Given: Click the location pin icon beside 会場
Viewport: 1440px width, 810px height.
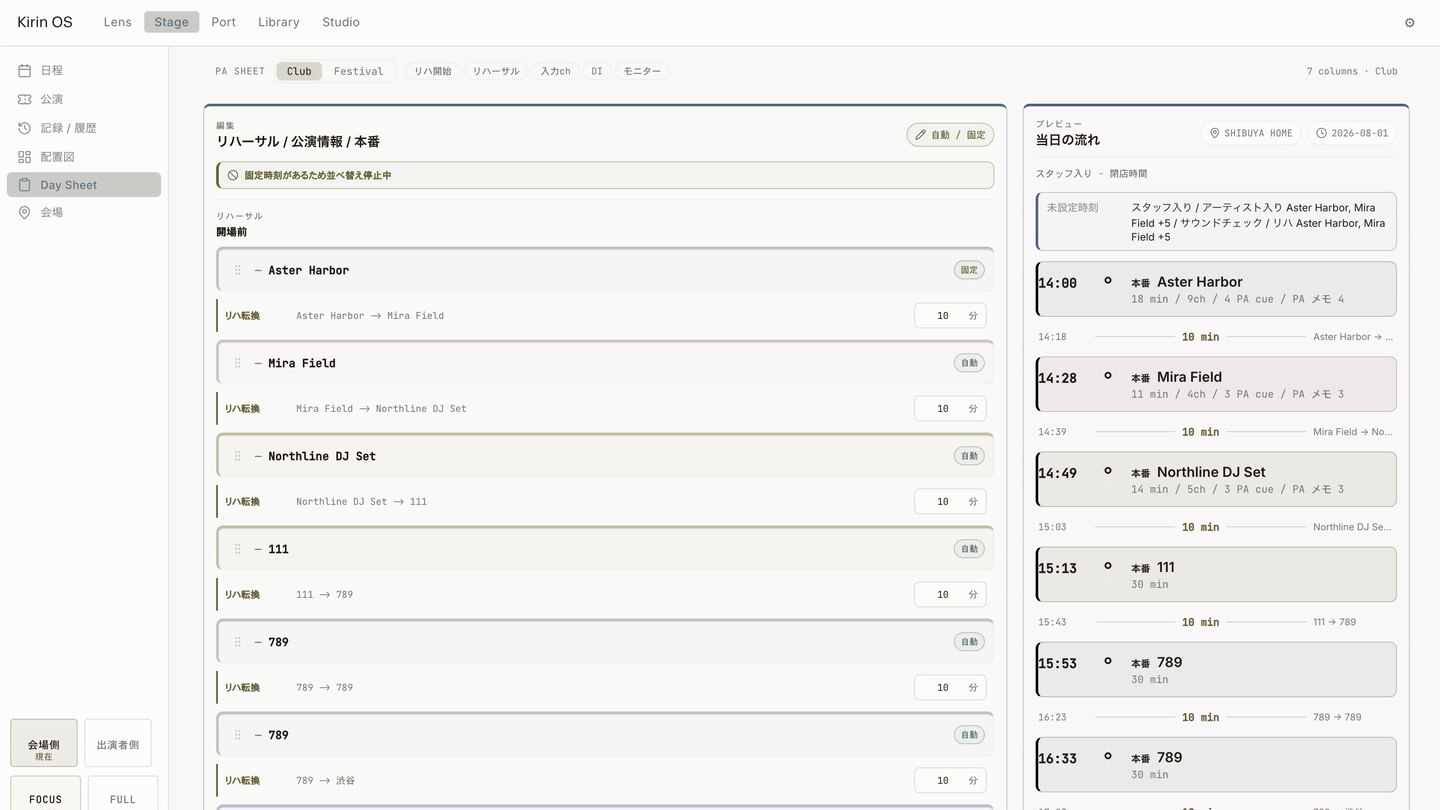Looking at the screenshot, I should pos(24,212).
